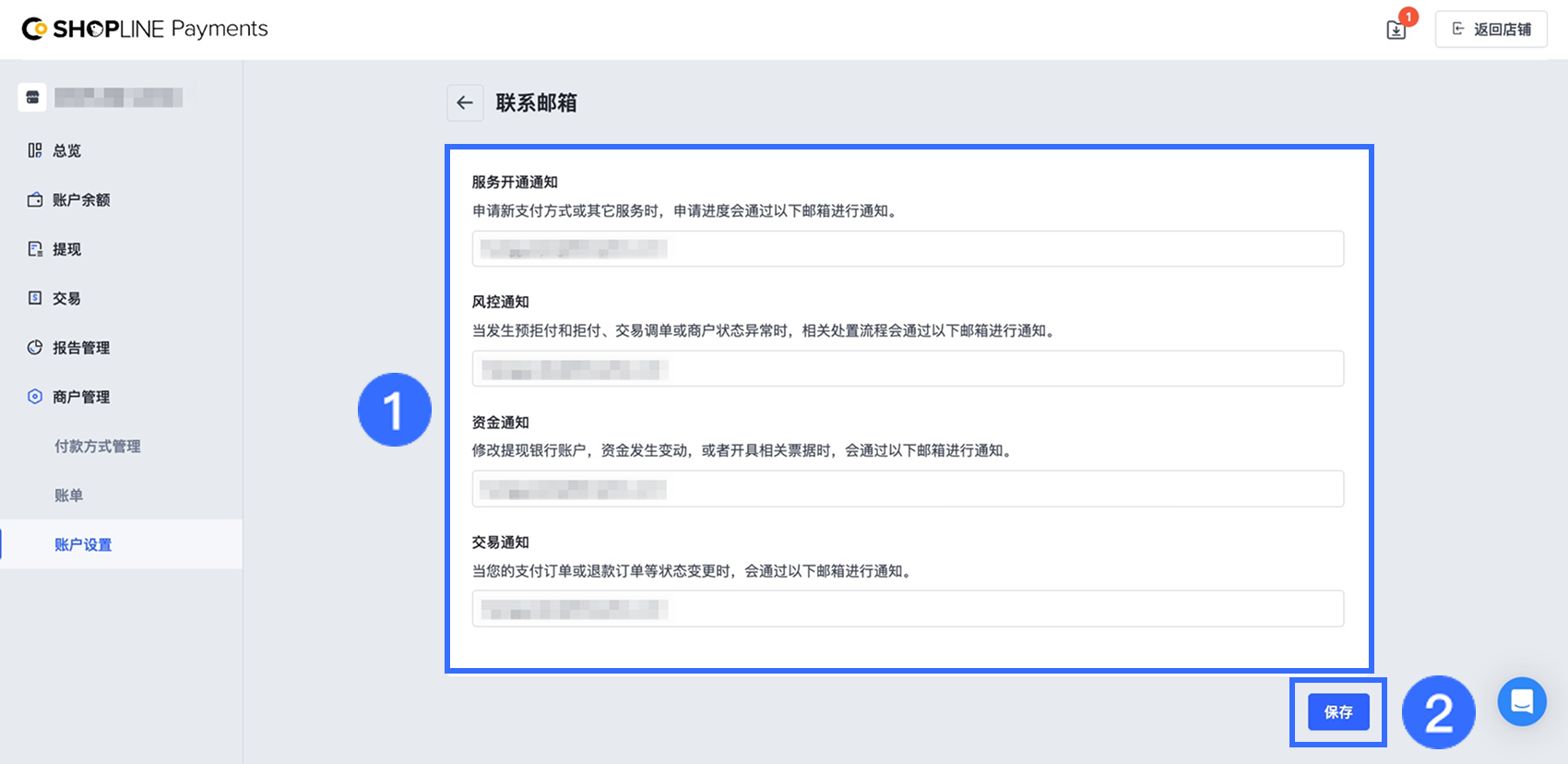
Task: Click the 服务开通通知 email field
Action: pyautogui.click(x=908, y=248)
